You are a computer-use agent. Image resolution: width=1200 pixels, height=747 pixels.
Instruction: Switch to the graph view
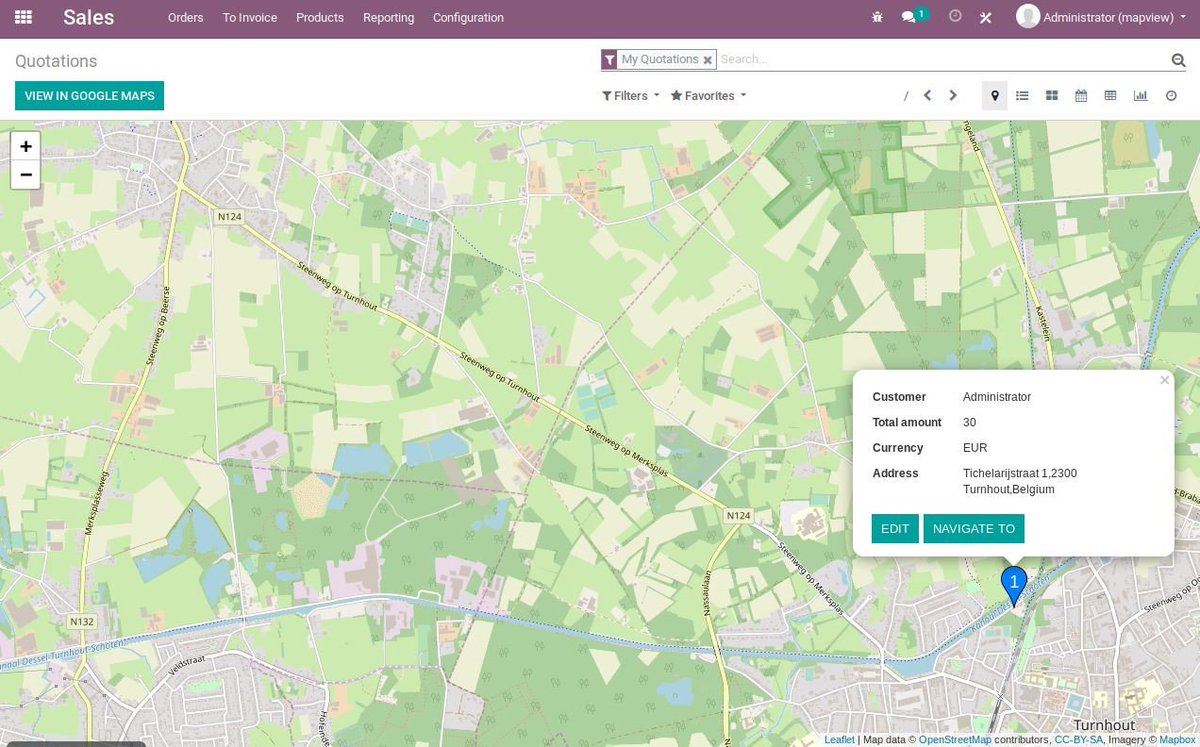click(x=1140, y=95)
